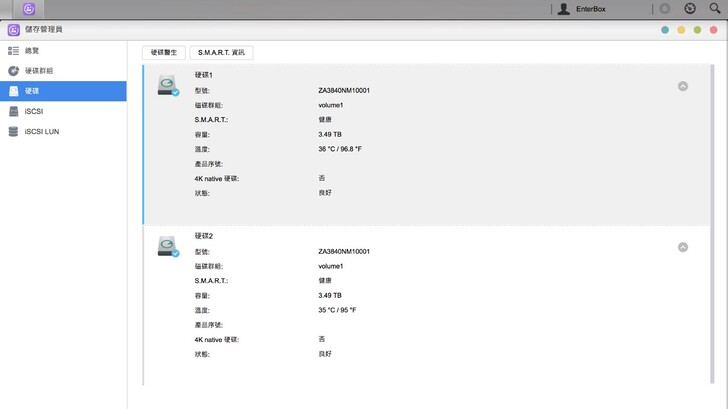Screen dimensions: 728x409
Task: Click the greyed circular icon beside the gauge
Action: point(666,9)
